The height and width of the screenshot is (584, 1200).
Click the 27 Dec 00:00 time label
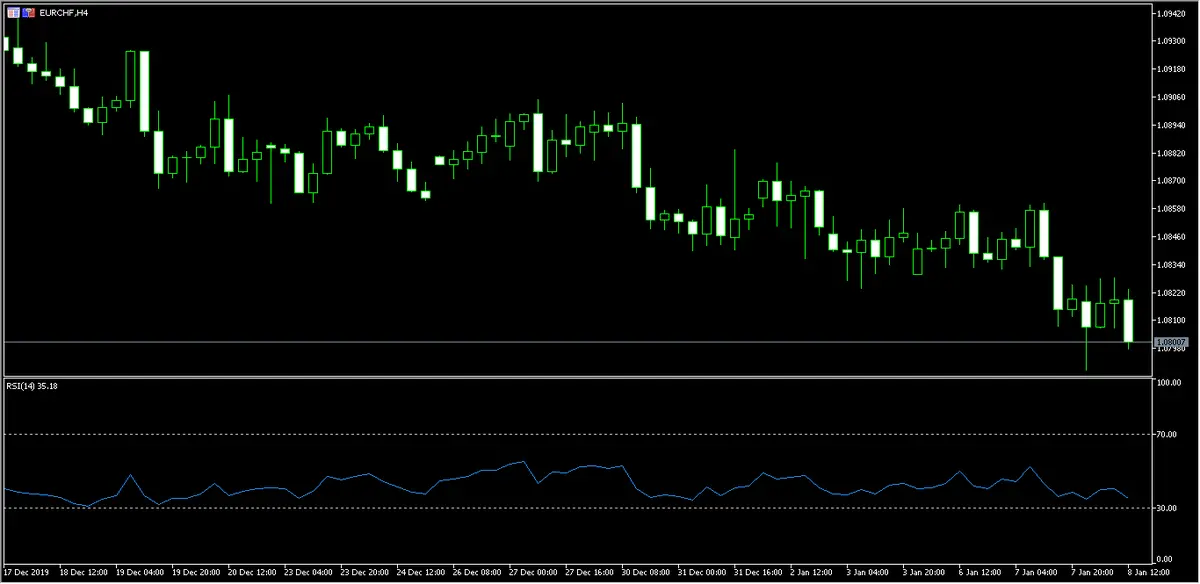(x=531, y=573)
